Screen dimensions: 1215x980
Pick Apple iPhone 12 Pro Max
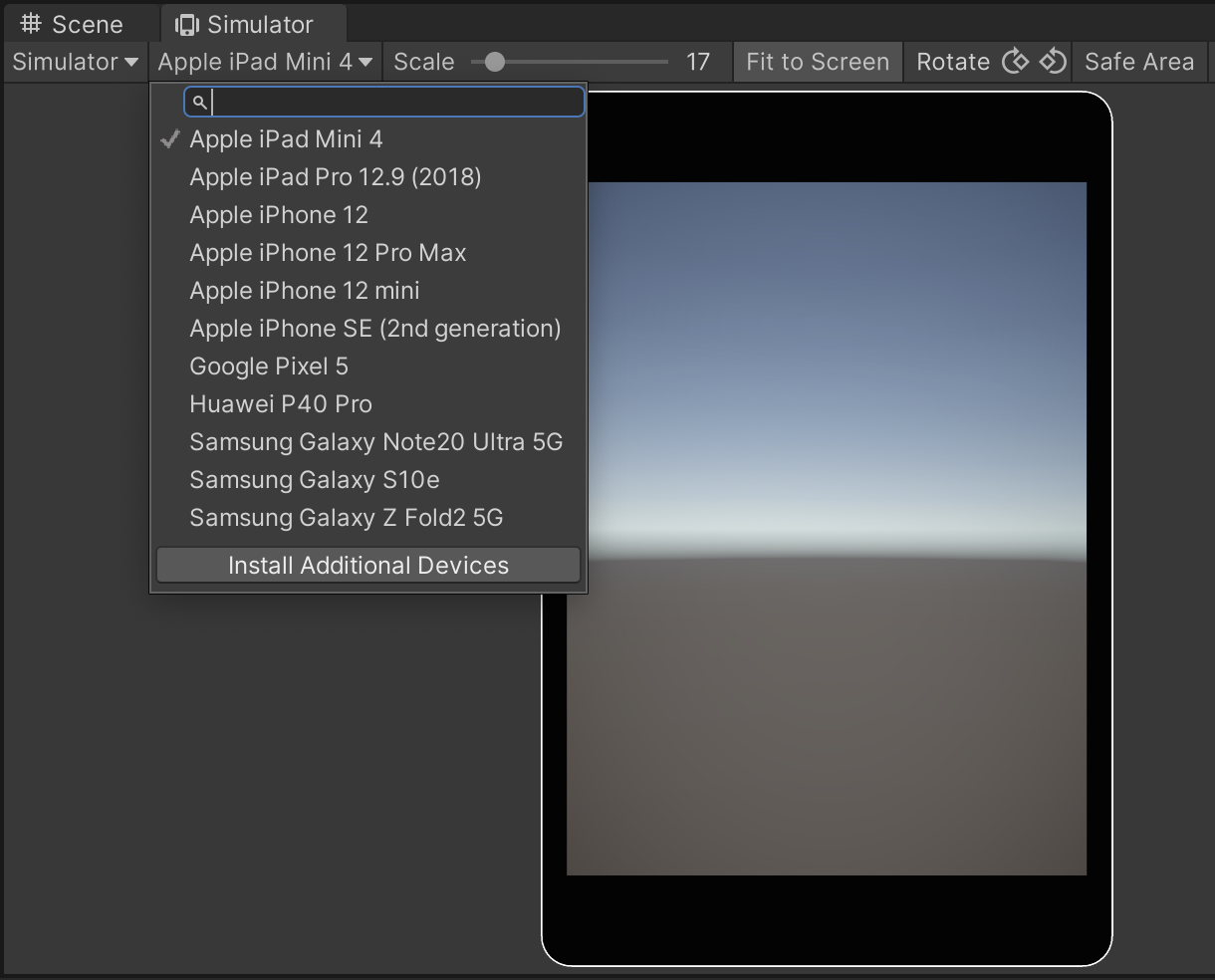[x=368, y=253]
